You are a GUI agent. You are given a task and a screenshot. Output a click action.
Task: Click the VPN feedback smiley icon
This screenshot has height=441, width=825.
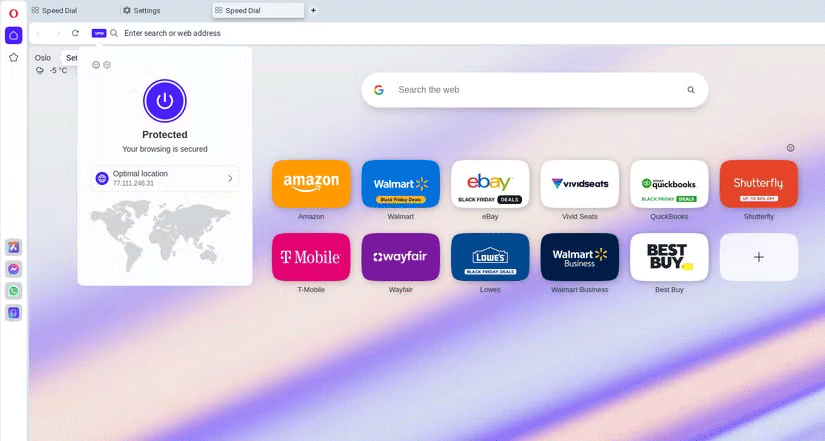pyautogui.click(x=96, y=65)
